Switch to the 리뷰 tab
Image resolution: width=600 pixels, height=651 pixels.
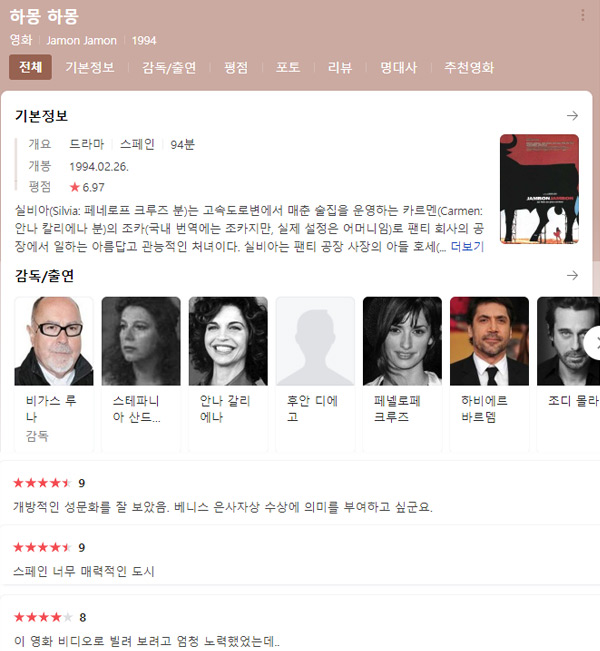[340, 67]
